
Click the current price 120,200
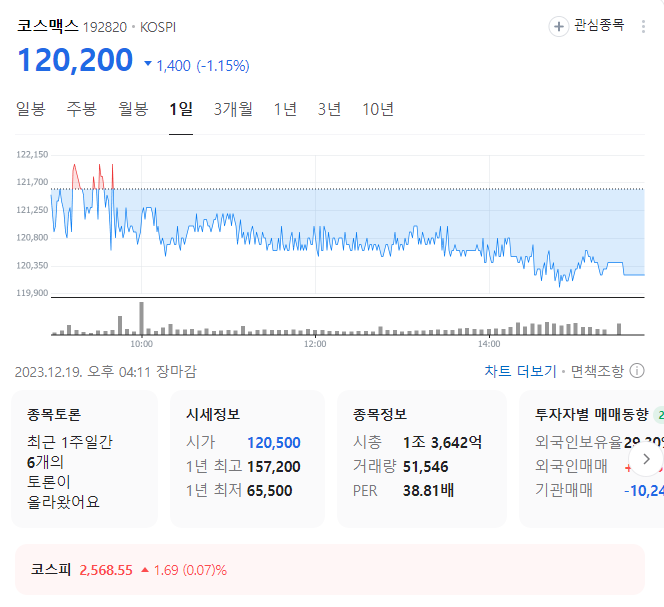(75, 60)
